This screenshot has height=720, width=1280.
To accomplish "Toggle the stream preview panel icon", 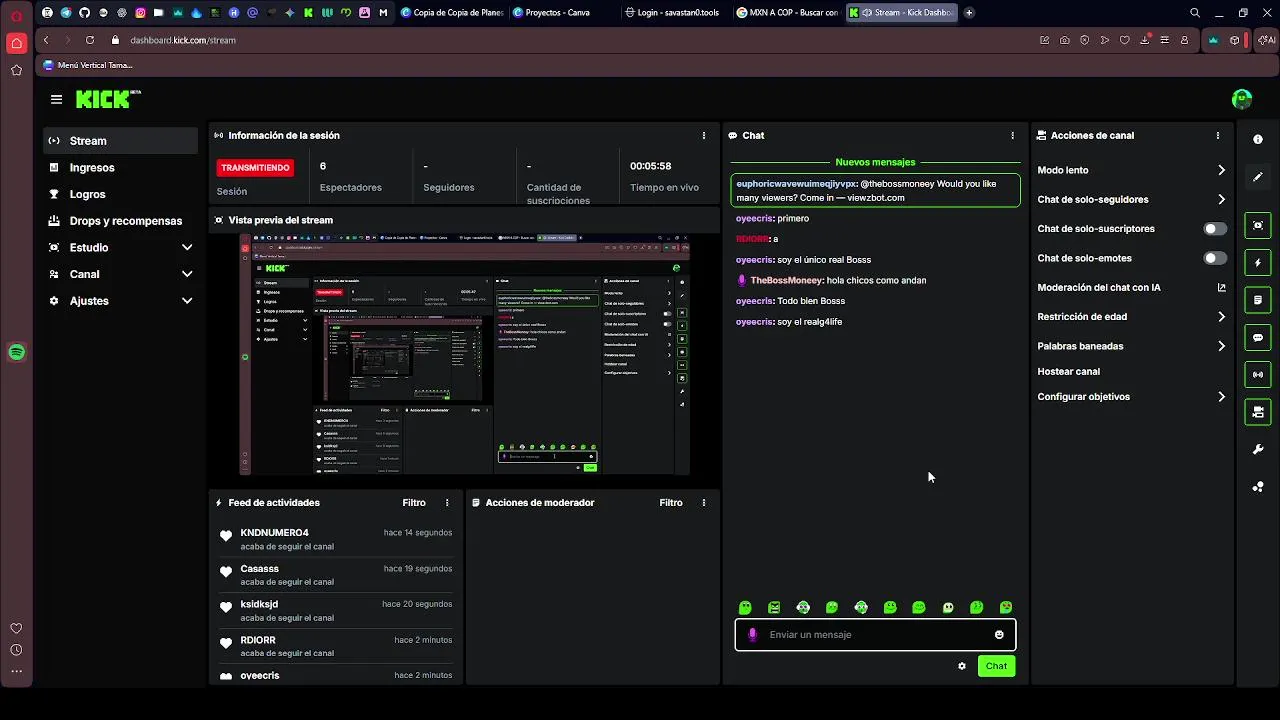I will 1258,225.
